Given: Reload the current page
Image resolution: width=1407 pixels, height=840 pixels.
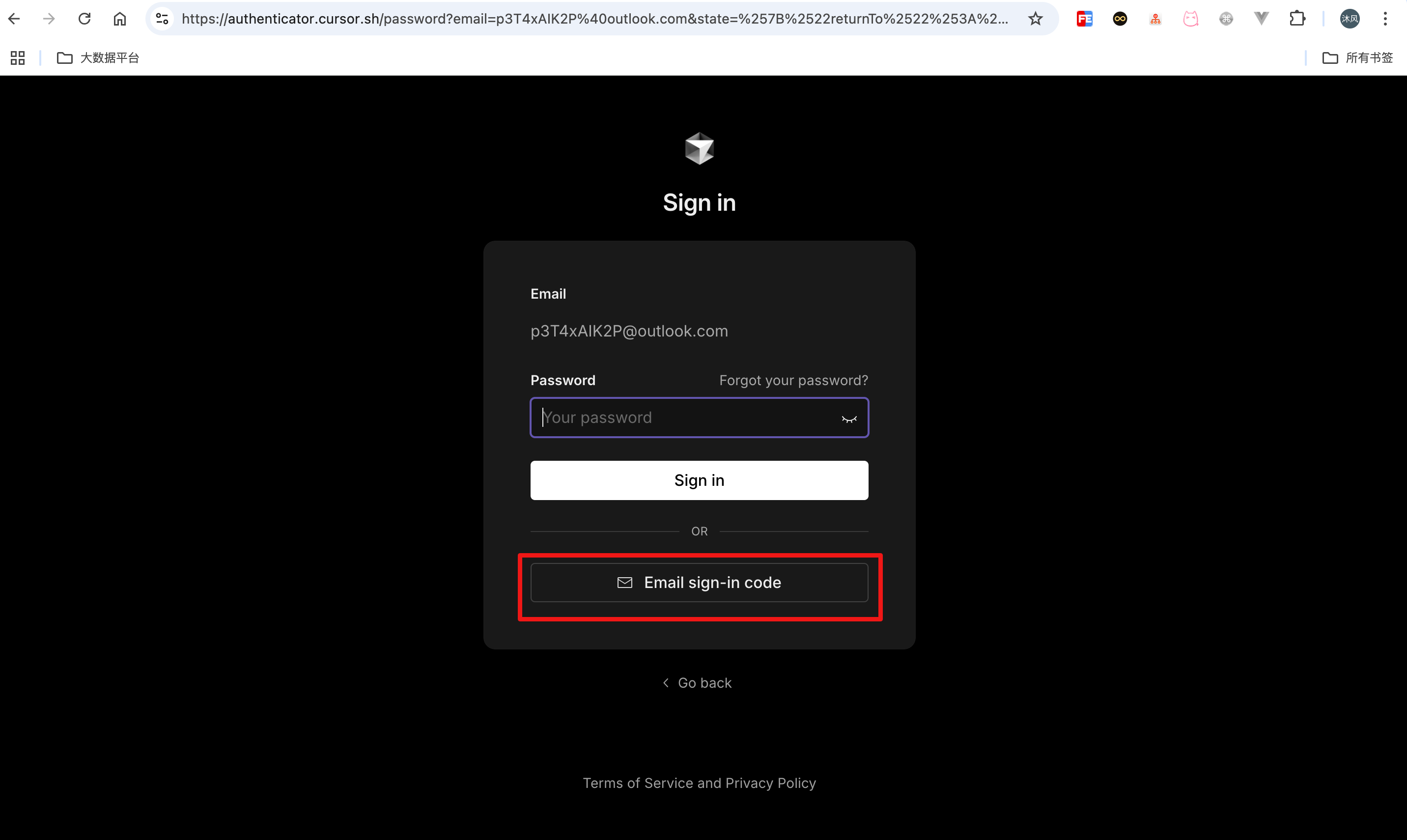Looking at the screenshot, I should 84,19.
